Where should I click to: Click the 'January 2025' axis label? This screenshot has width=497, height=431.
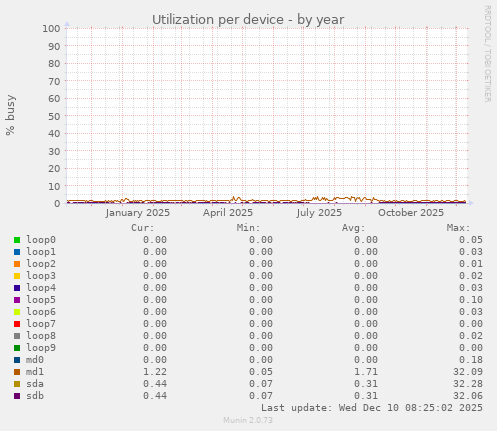(138, 213)
